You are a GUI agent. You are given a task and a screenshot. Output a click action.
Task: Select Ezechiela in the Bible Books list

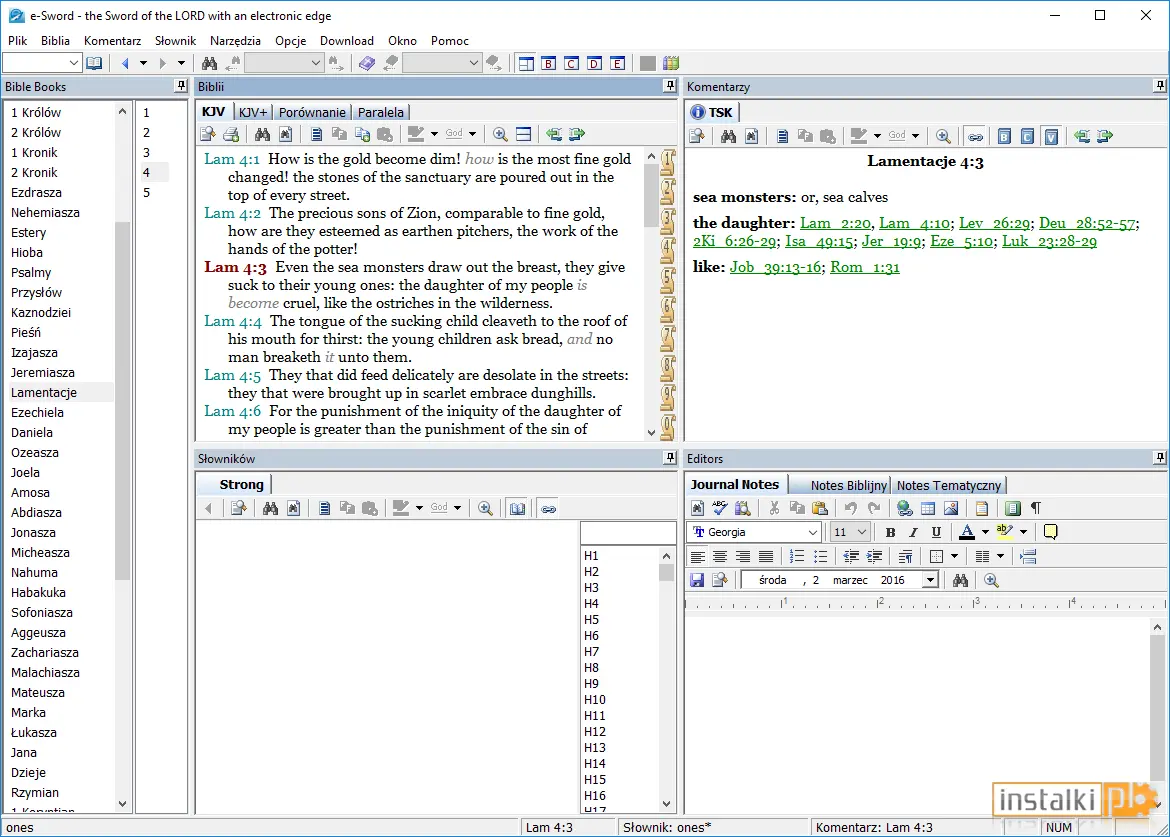click(37, 413)
